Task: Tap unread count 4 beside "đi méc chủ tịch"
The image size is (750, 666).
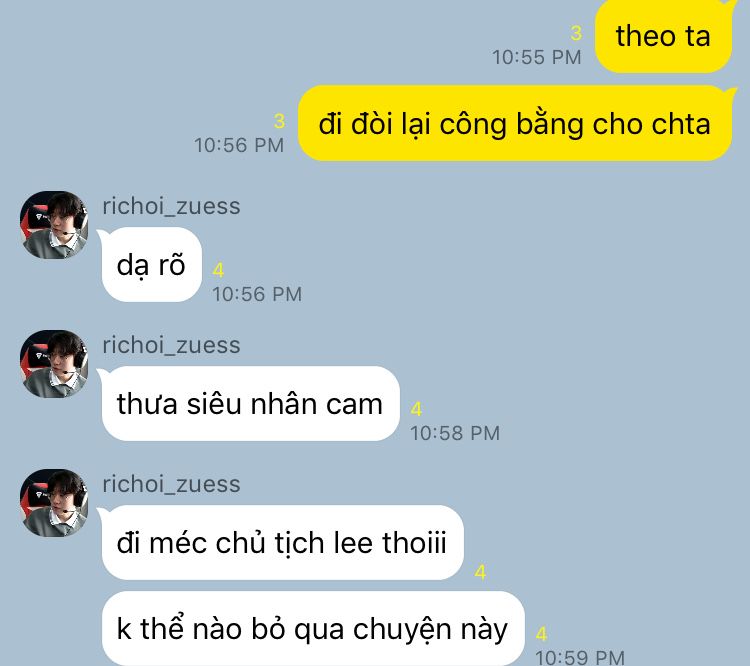Action: click(x=480, y=572)
